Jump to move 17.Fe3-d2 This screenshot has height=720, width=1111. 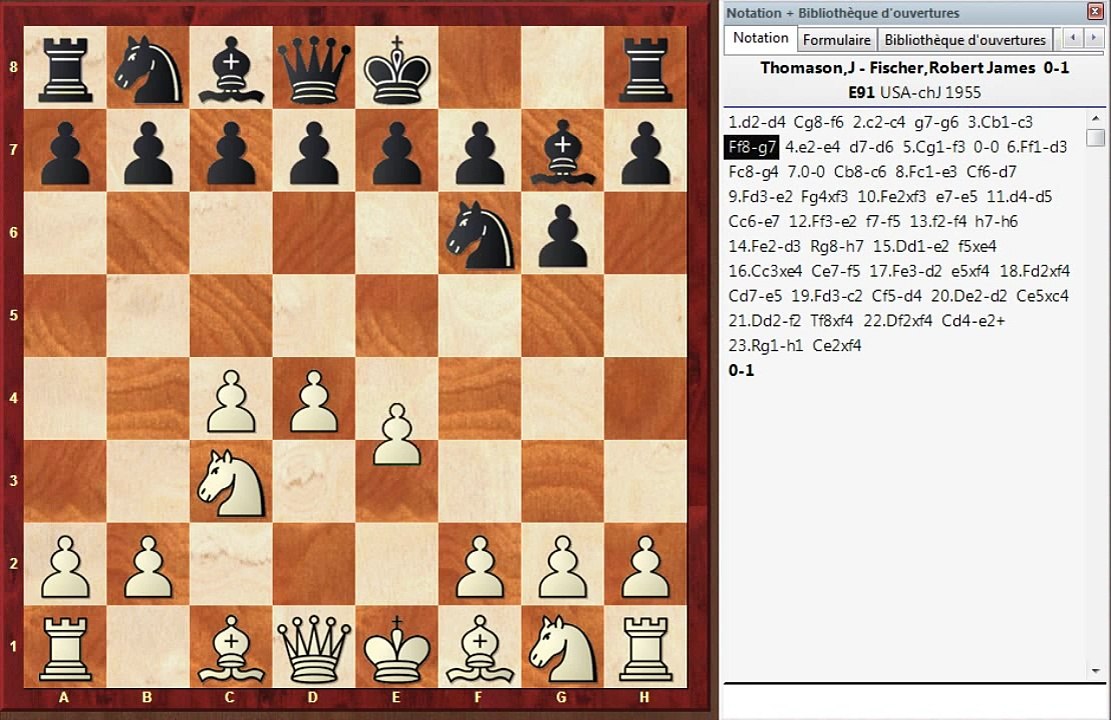coord(906,271)
